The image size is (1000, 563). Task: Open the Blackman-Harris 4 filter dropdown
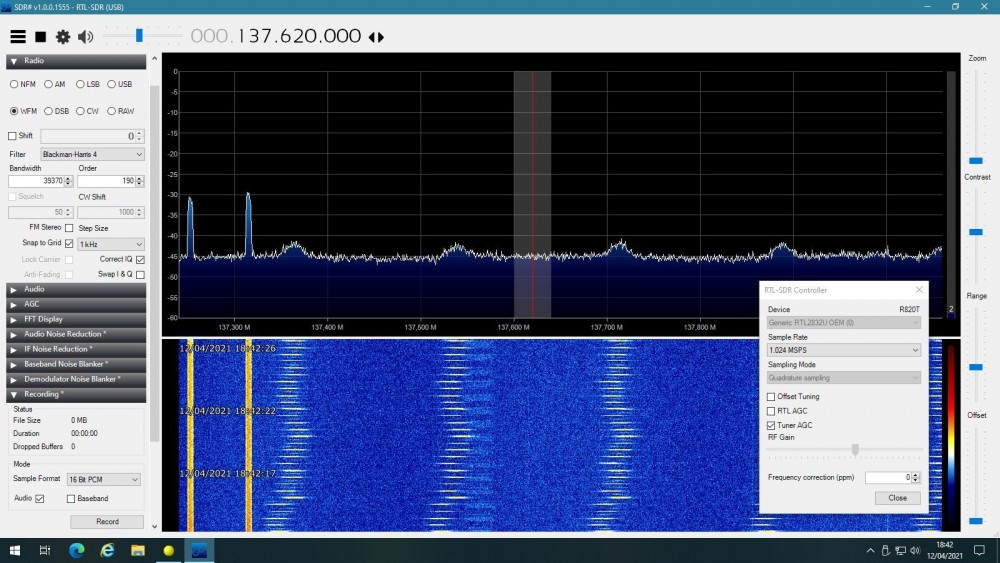(x=92, y=154)
